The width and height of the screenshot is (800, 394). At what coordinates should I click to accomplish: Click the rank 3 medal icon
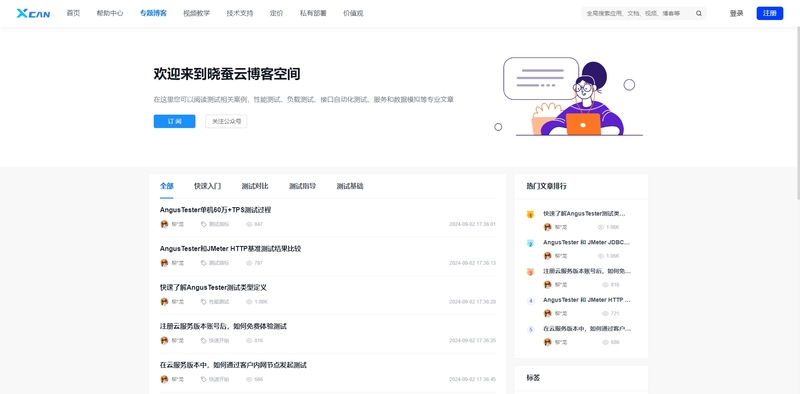click(530, 272)
